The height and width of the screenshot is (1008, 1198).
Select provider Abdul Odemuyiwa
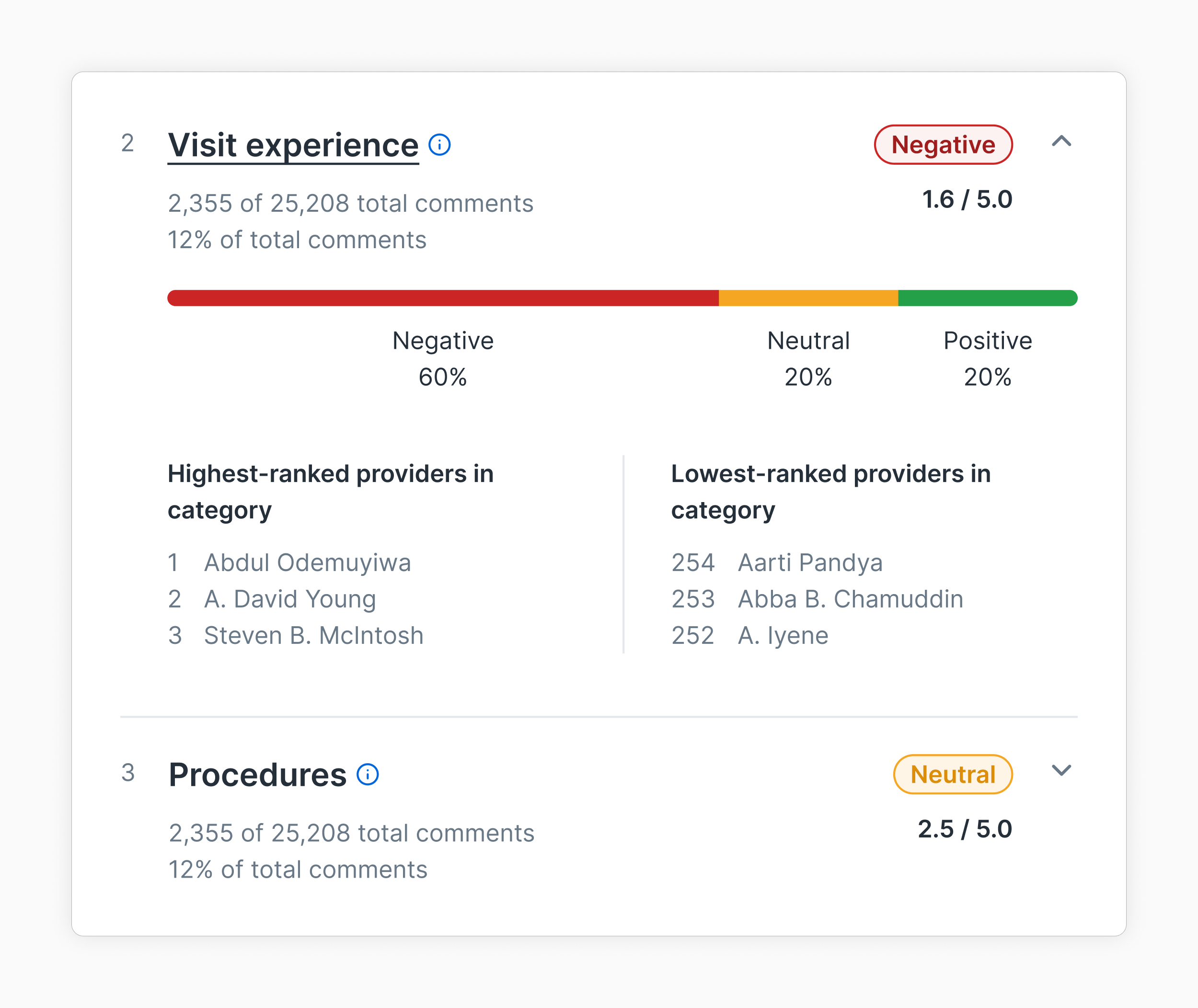coord(307,562)
